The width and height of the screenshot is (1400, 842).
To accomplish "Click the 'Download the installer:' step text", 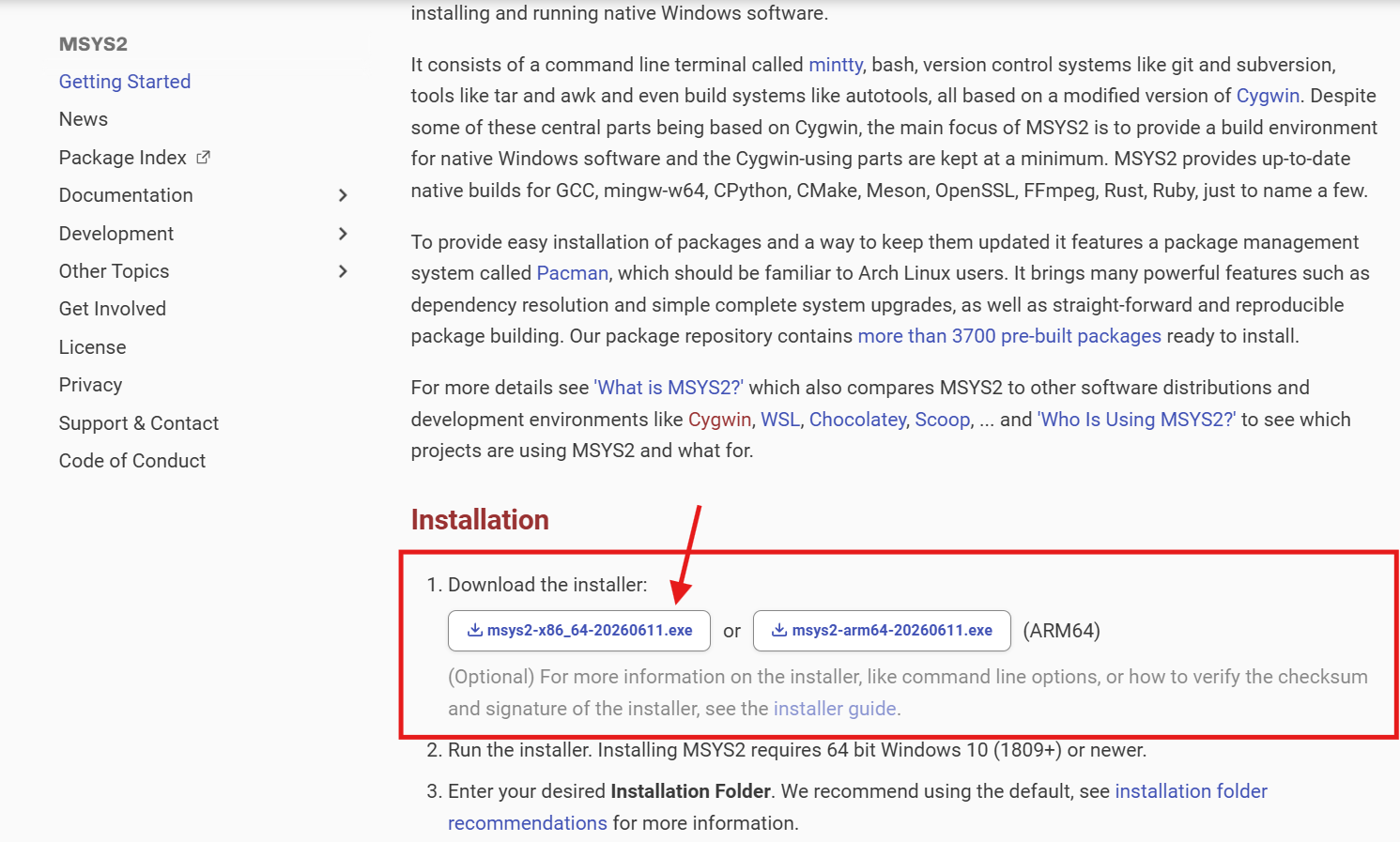I will pos(547,585).
